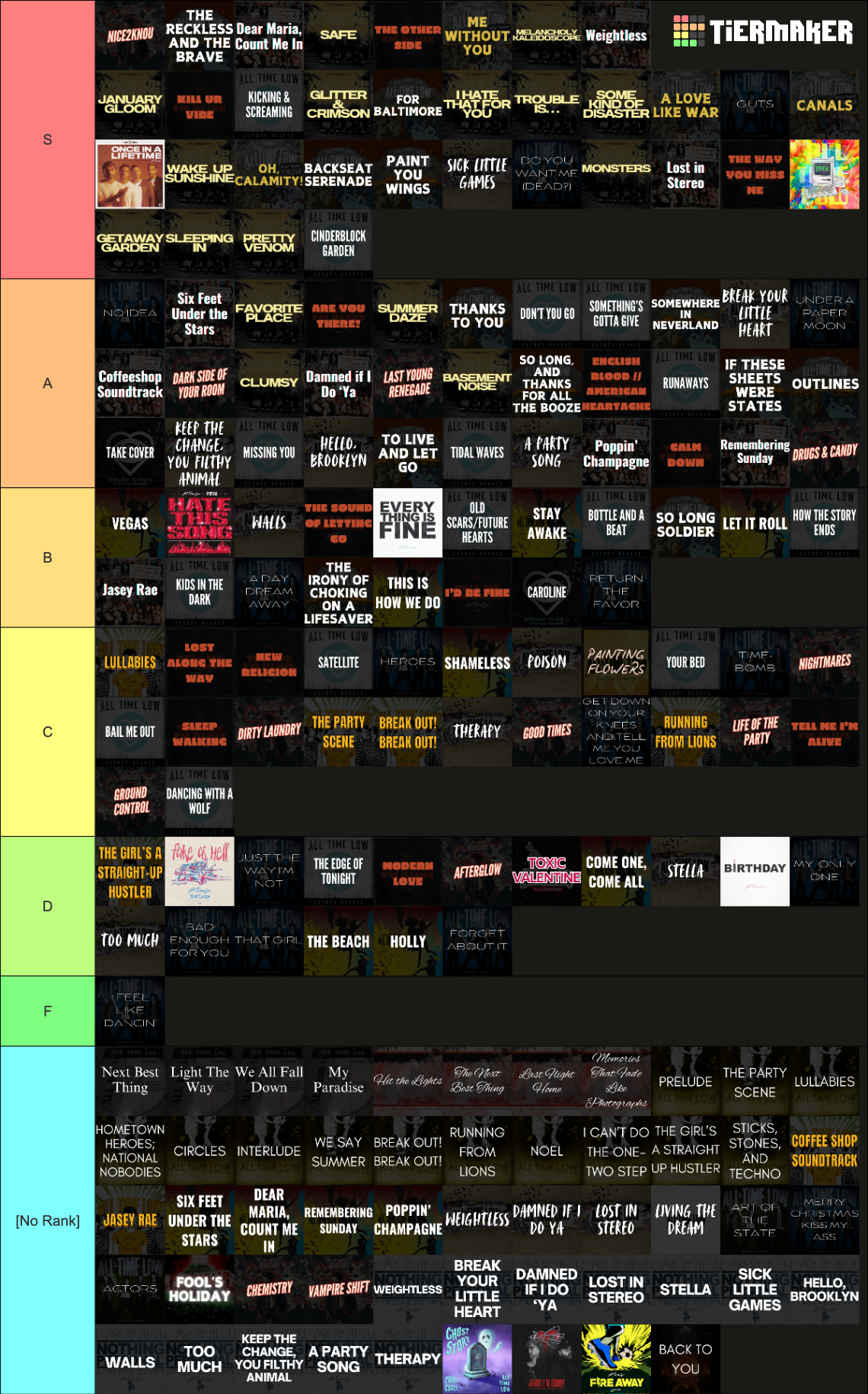Viewport: 868px width, 1394px height.
Task: Choose the white Birthday tile
Action: point(755,872)
